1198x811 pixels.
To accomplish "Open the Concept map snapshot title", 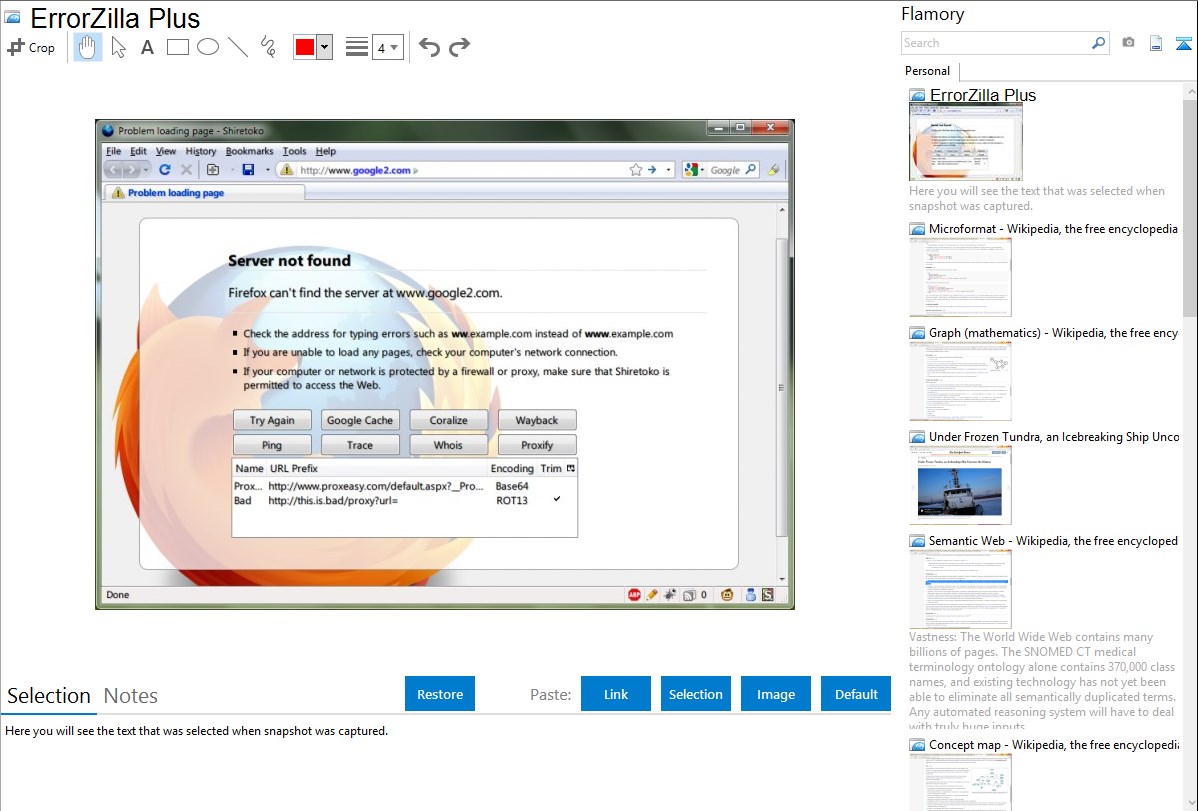I will [1054, 744].
